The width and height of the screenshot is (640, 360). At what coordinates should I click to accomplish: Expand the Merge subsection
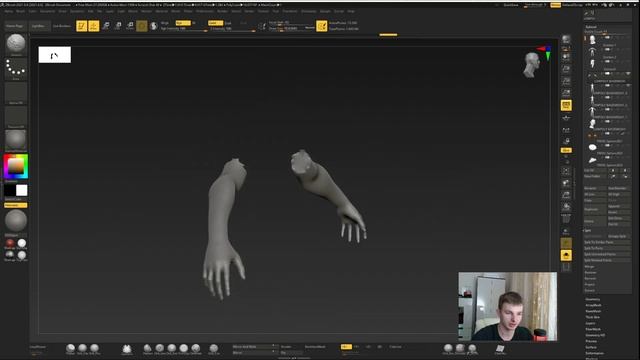coord(589,267)
